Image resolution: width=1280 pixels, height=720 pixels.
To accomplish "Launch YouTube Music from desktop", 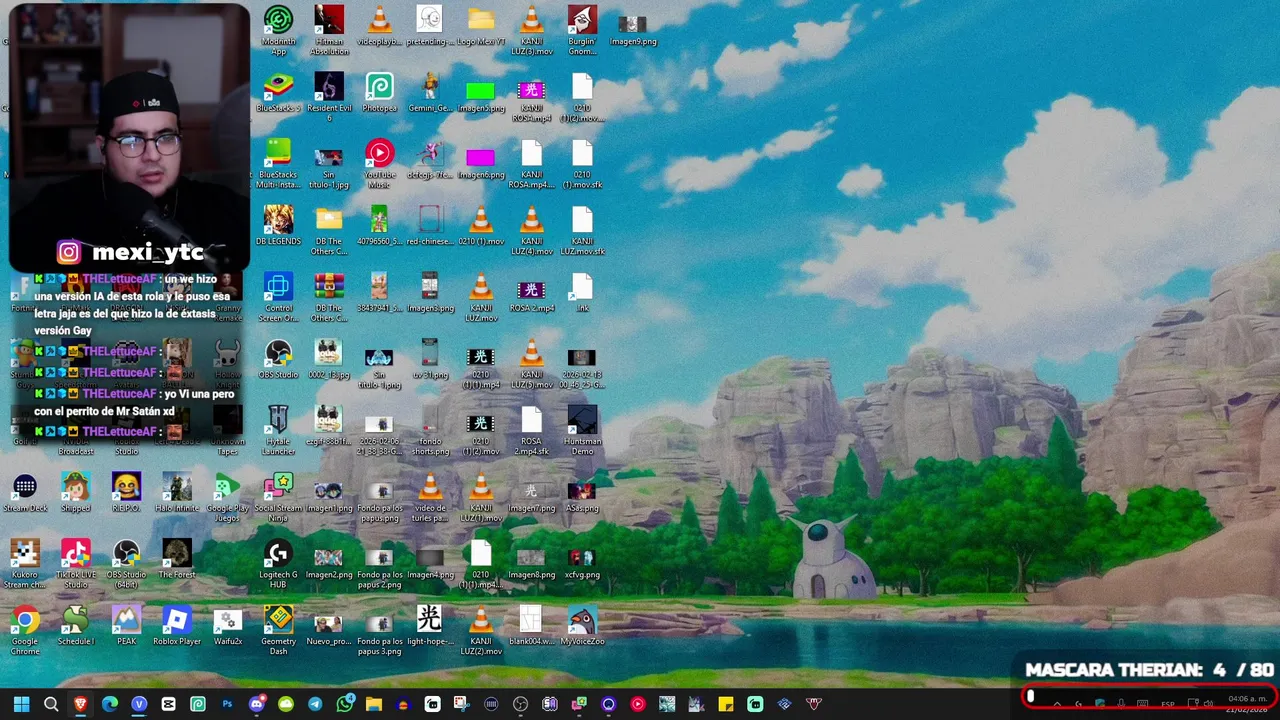I will coord(379,163).
